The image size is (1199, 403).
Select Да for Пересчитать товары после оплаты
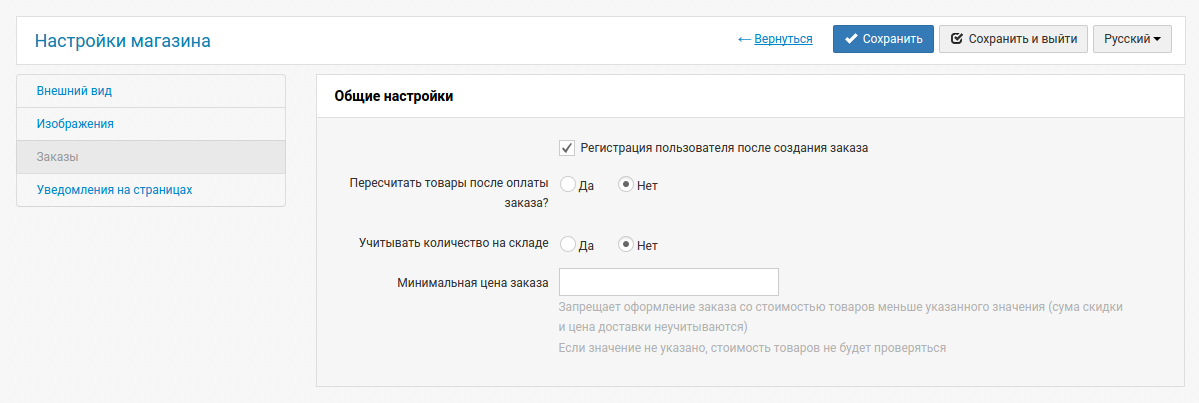pos(567,185)
